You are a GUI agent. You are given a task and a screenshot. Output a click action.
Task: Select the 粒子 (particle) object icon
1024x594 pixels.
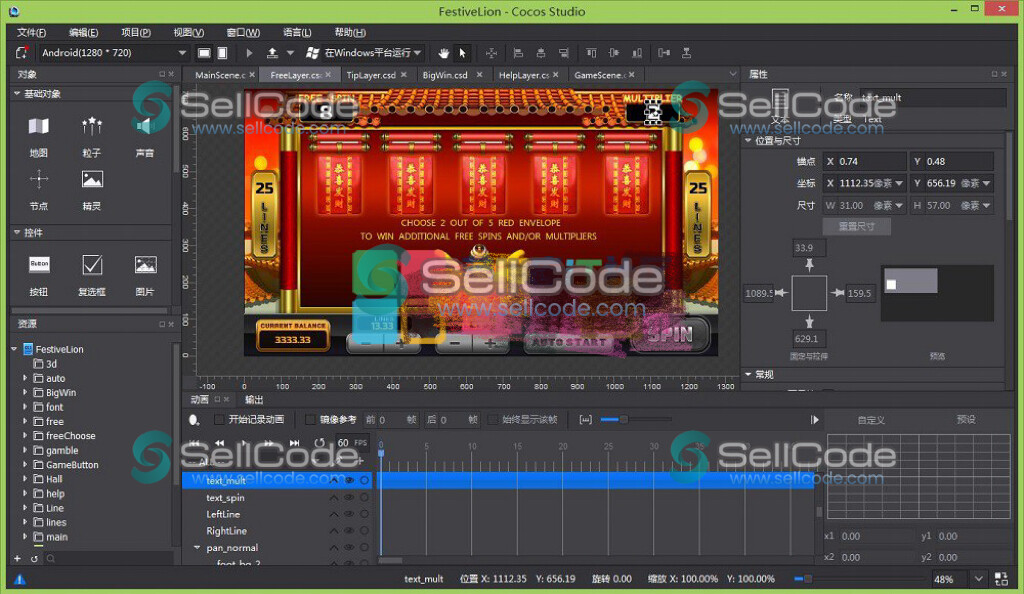tap(92, 127)
